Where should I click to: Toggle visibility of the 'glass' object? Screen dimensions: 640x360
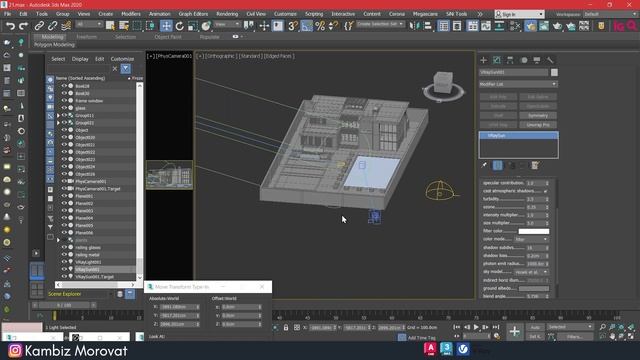tap(64, 108)
